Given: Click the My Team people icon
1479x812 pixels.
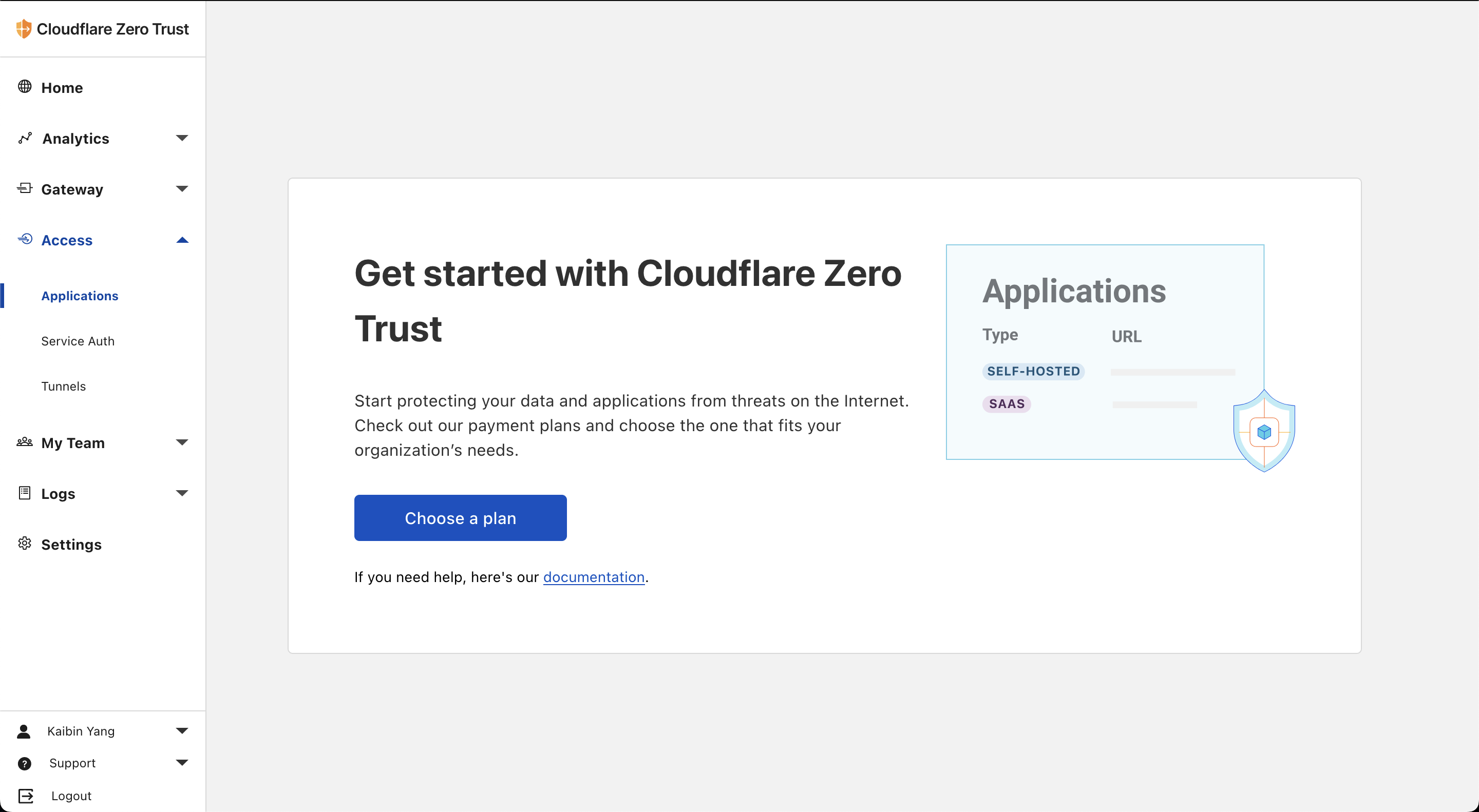Looking at the screenshot, I should [25, 442].
